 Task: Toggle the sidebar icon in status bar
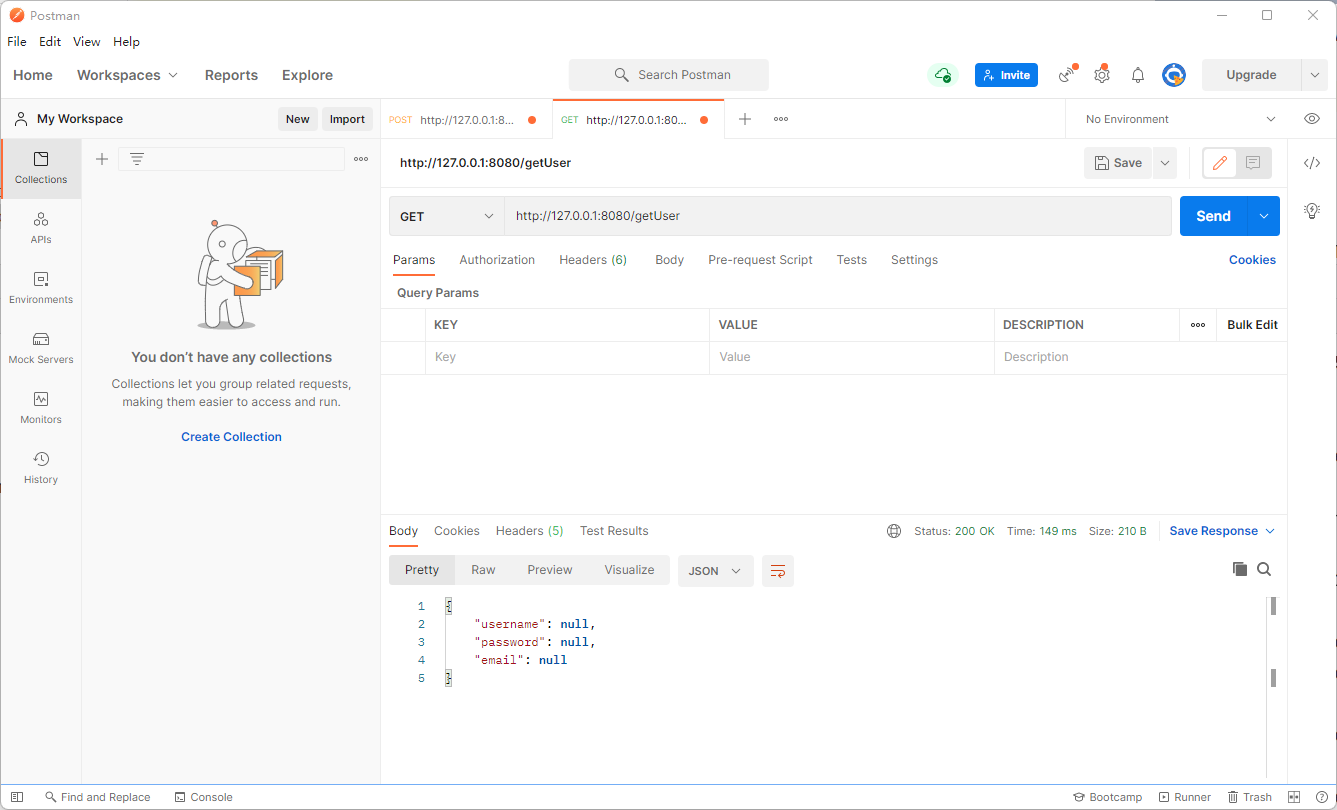coord(17,797)
